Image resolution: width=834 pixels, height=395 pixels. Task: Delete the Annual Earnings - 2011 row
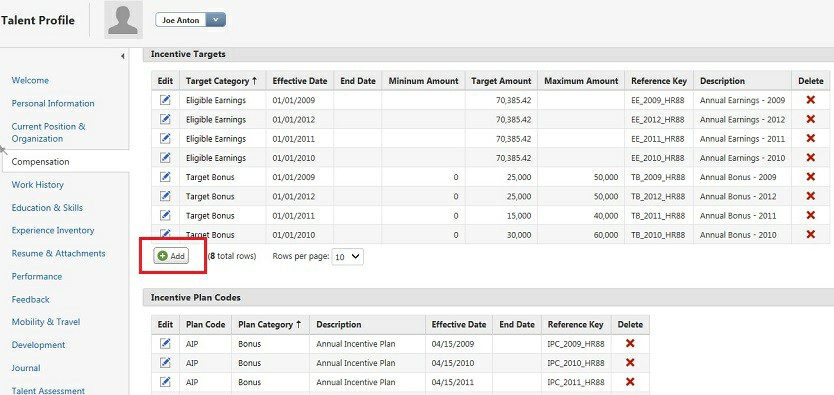point(811,138)
